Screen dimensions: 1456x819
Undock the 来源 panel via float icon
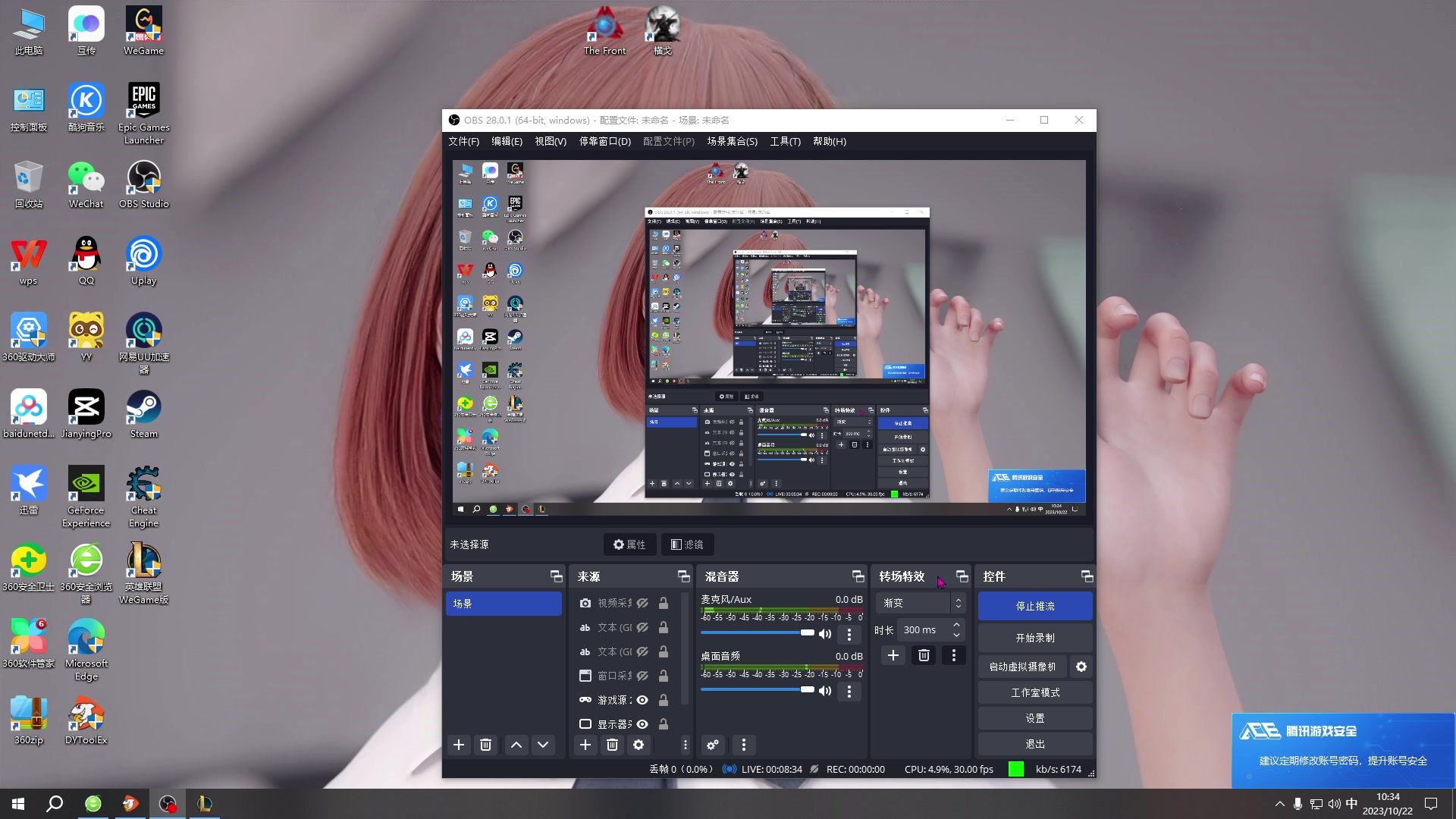pyautogui.click(x=683, y=576)
